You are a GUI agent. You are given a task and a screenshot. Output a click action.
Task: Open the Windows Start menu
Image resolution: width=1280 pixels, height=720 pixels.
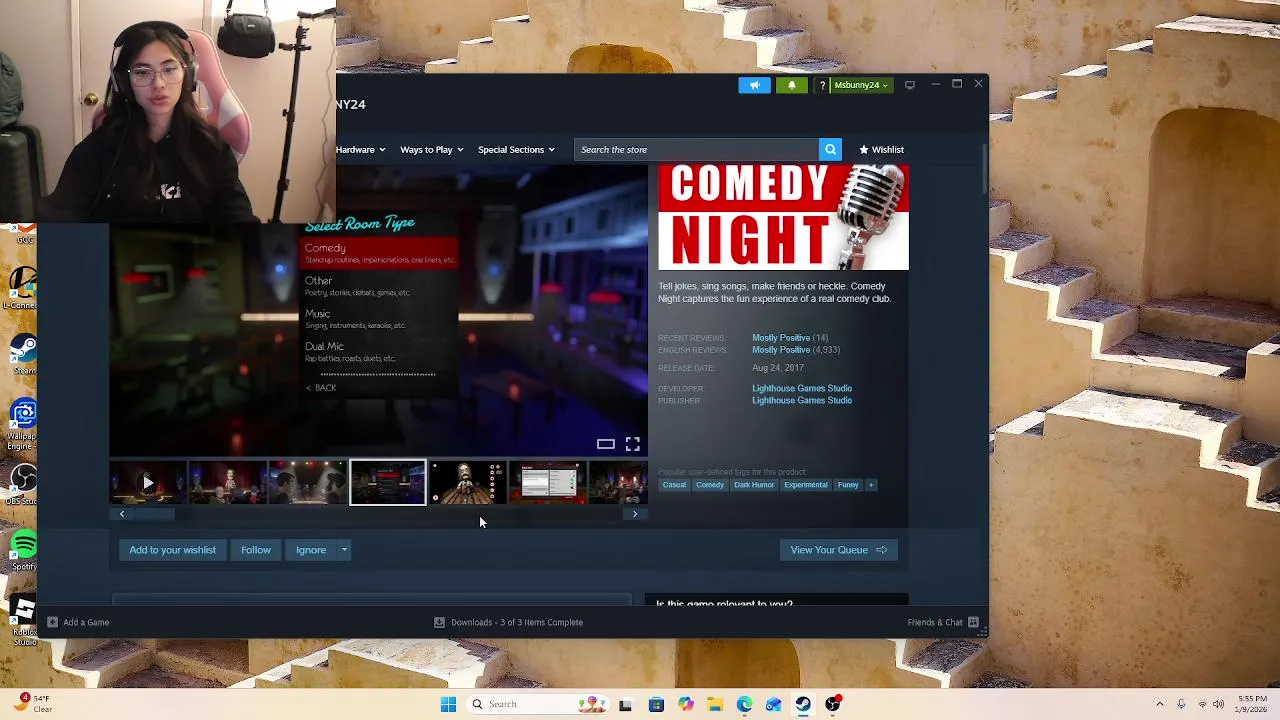(x=448, y=704)
